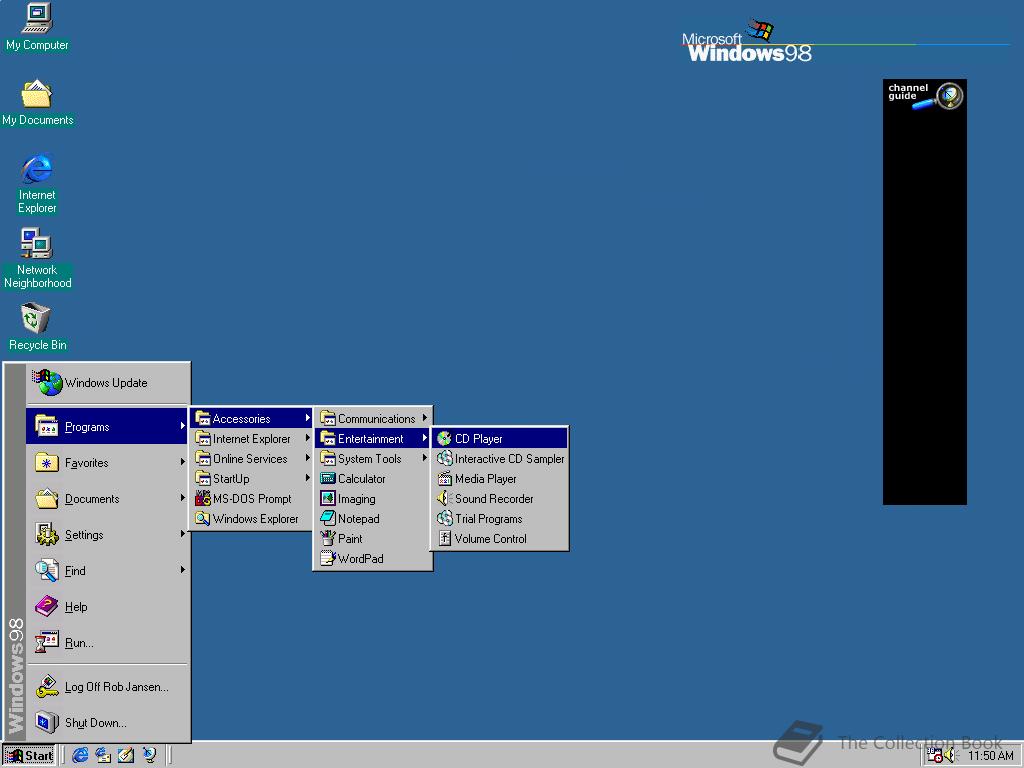
Task: Open Help from the Start menu
Action: click(x=108, y=607)
